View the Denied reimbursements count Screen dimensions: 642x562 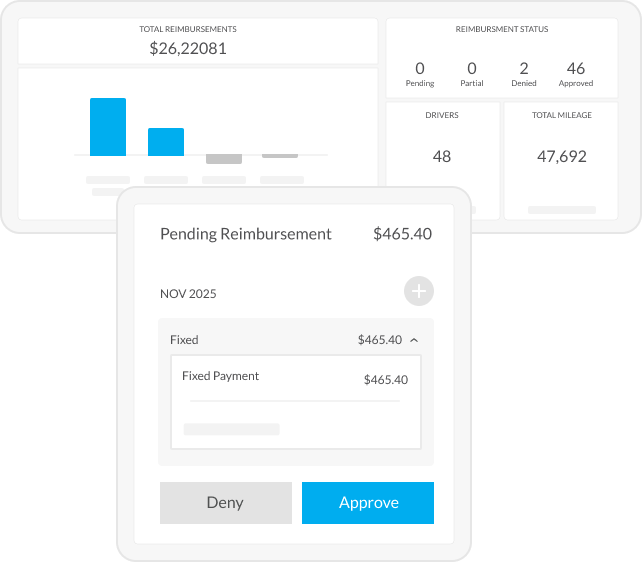point(524,74)
